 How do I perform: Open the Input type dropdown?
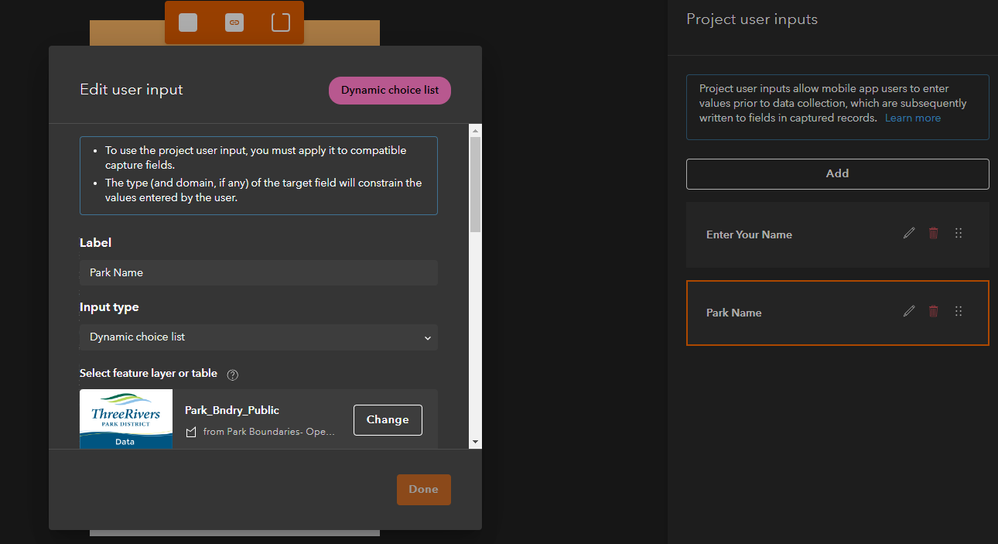(x=258, y=337)
